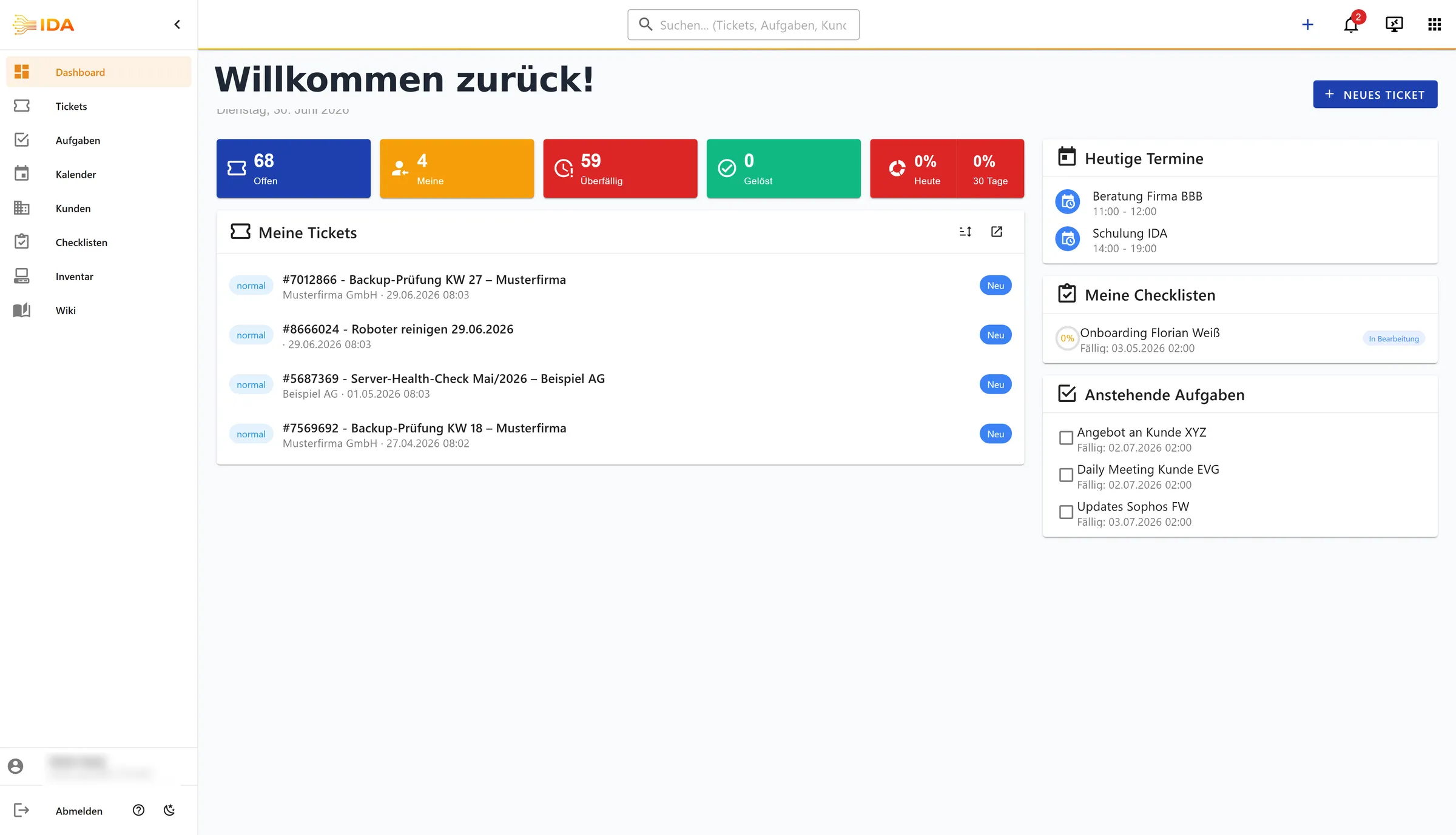This screenshot has width=1456, height=835.
Task: Click the Wiki book icon
Action: tap(22, 310)
